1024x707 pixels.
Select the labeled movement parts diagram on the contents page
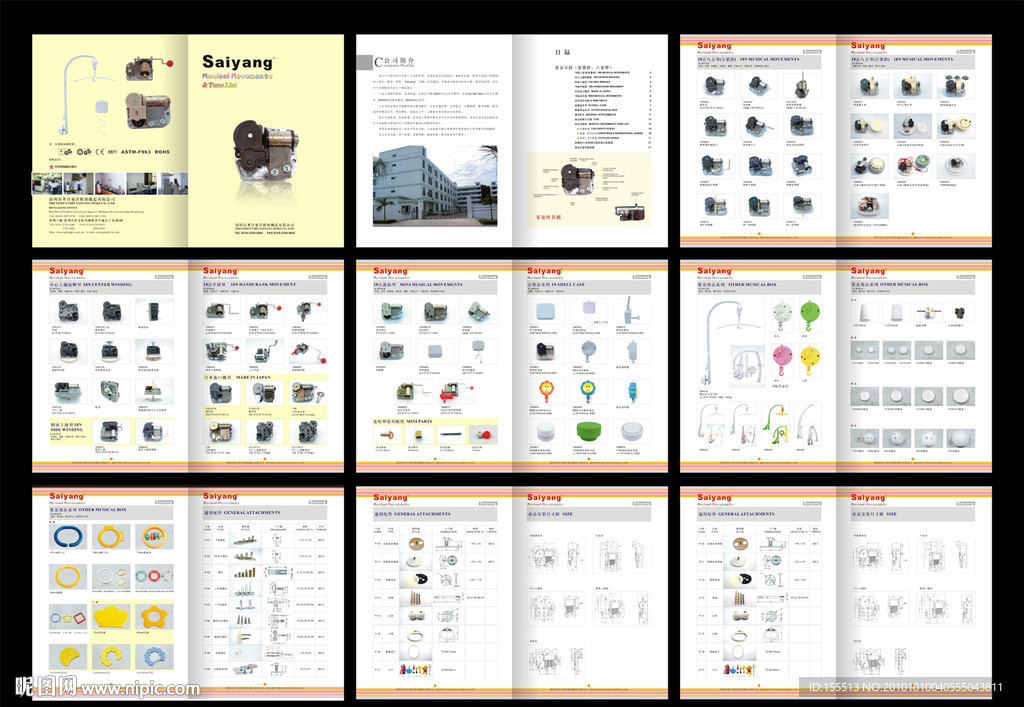pos(588,189)
